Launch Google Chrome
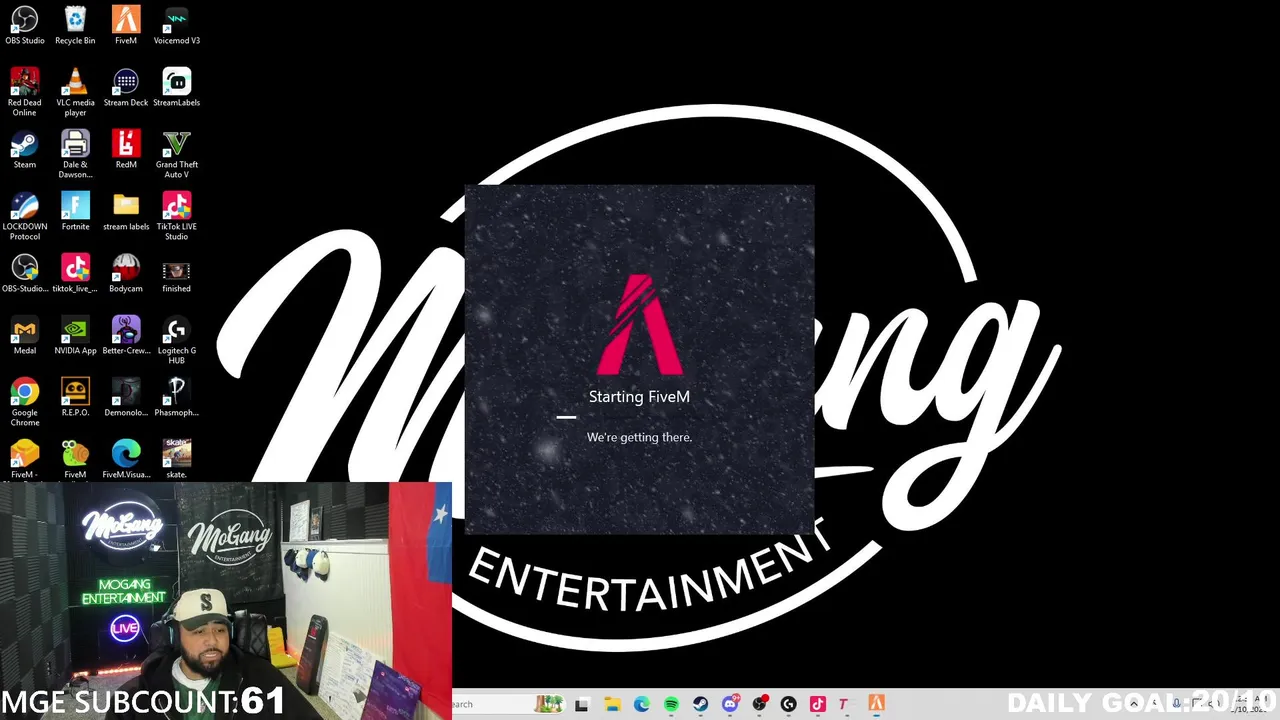This screenshot has width=1280, height=720. pyautogui.click(x=25, y=402)
